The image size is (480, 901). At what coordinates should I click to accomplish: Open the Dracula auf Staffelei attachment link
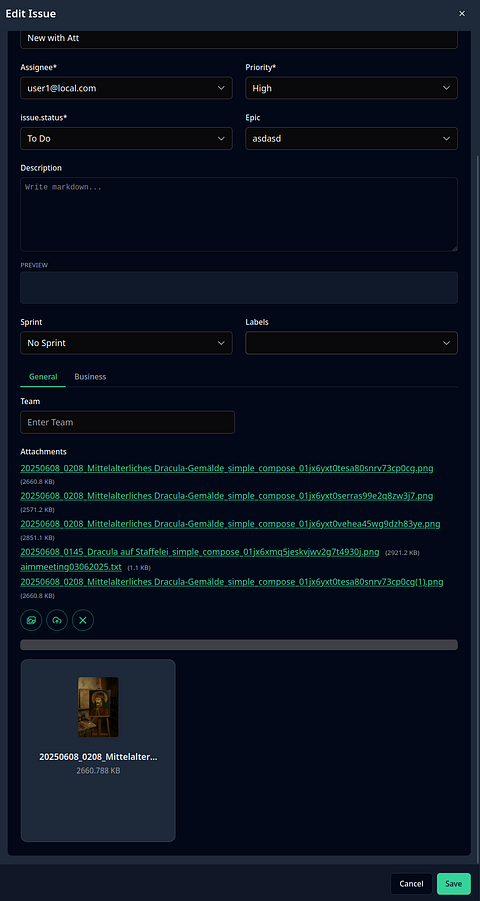click(x=200, y=552)
